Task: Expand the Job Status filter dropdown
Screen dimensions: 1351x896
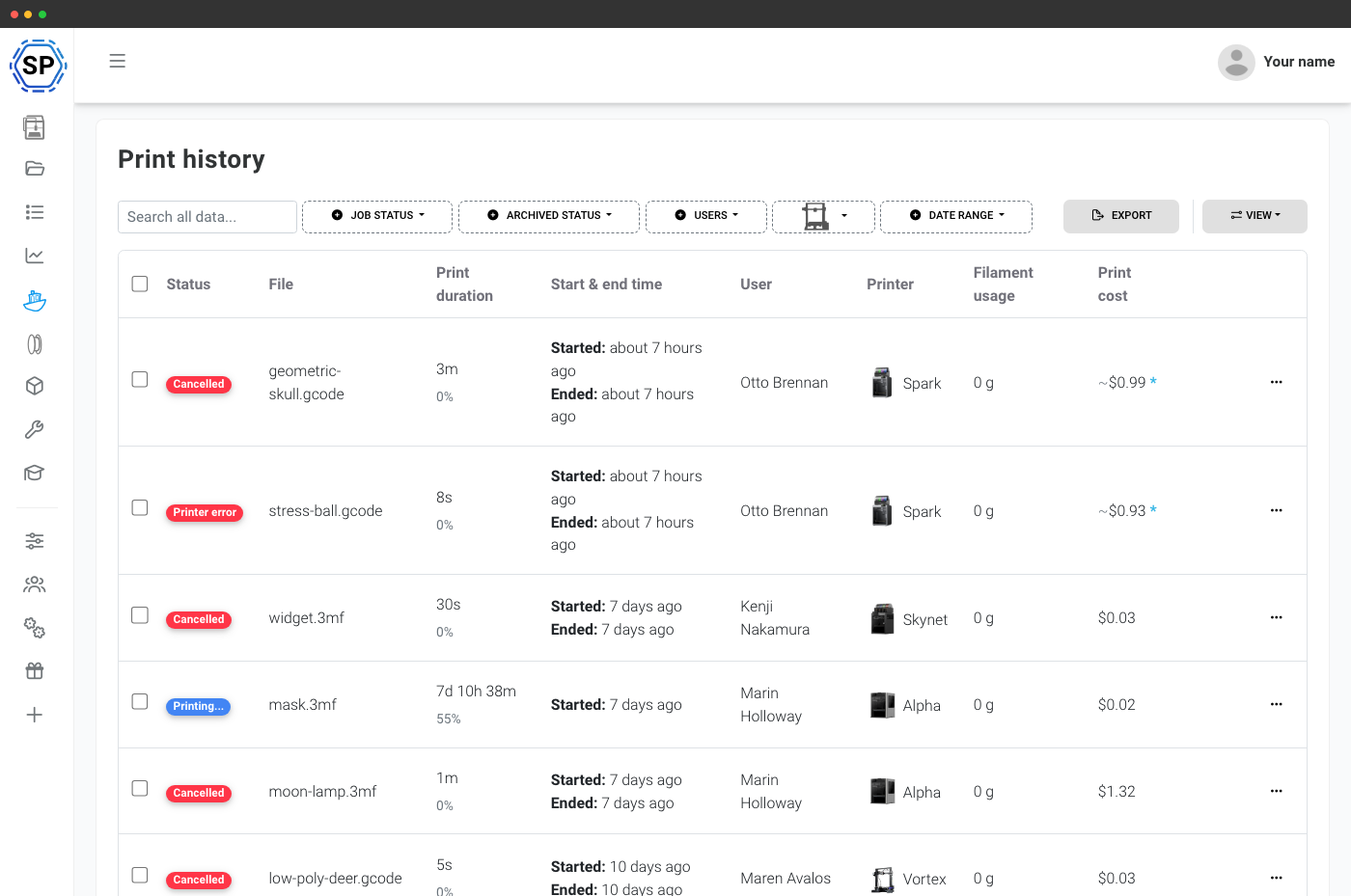Action: point(377,216)
